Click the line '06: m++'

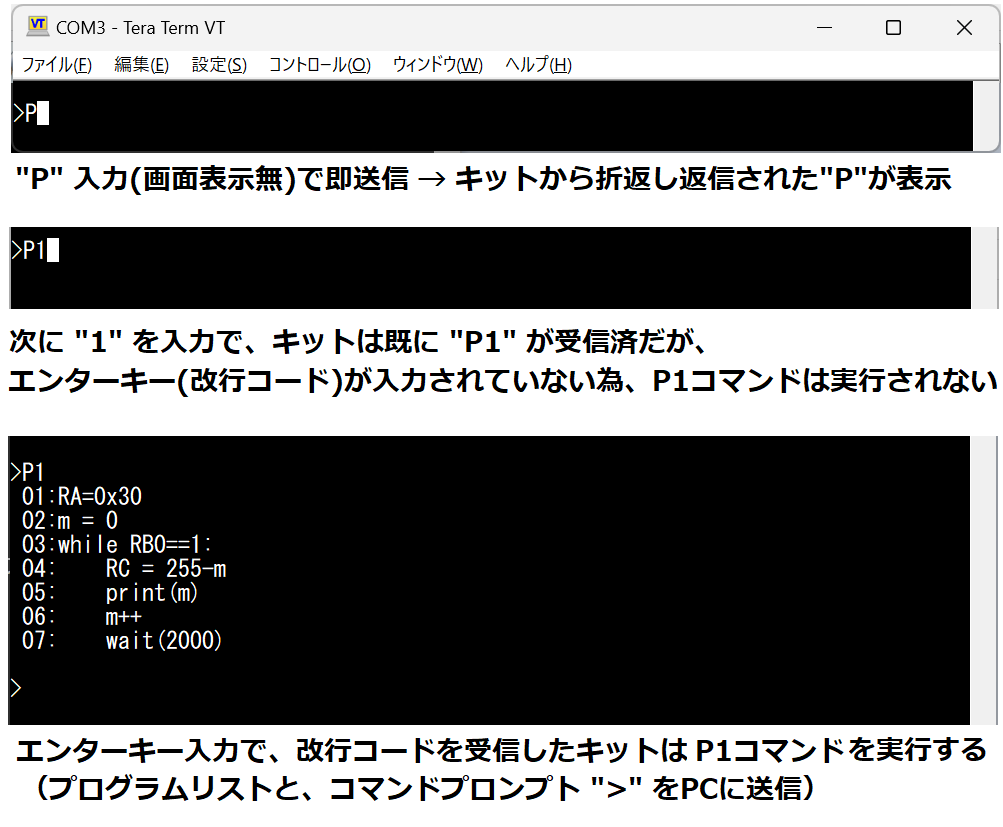point(81,617)
